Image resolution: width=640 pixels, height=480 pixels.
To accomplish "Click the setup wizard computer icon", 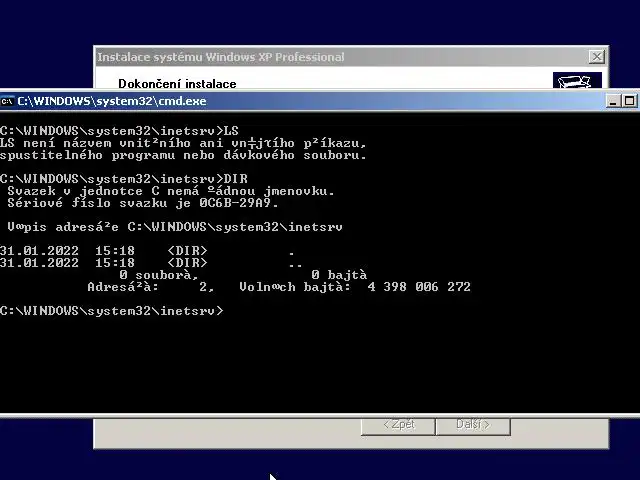I will pyautogui.click(x=577, y=80).
